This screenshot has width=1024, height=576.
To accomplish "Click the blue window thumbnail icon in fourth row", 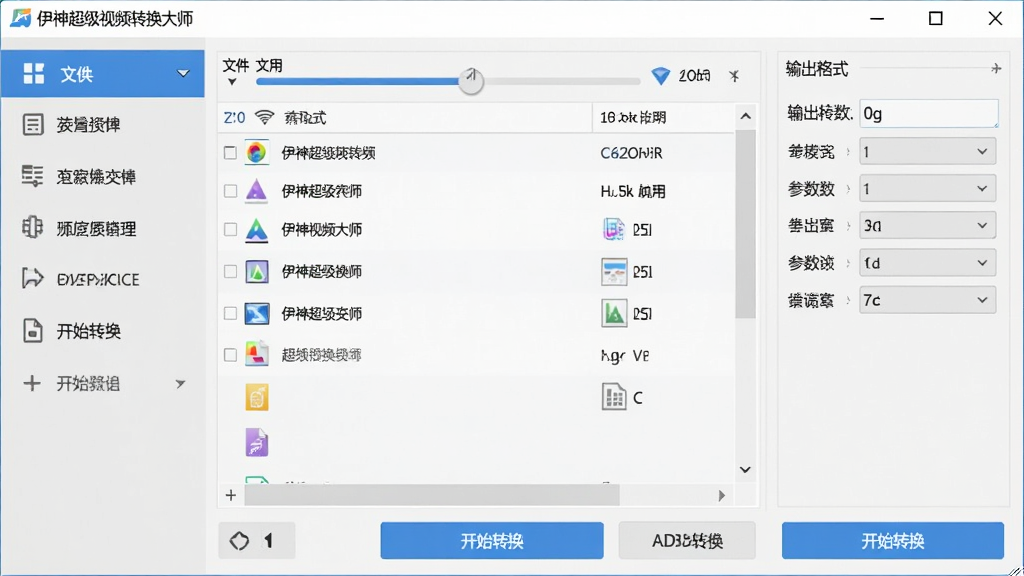I will point(614,272).
